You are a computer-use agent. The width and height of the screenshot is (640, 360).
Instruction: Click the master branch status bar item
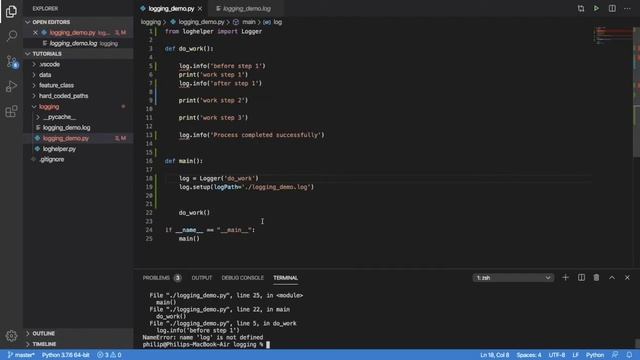click(x=21, y=355)
